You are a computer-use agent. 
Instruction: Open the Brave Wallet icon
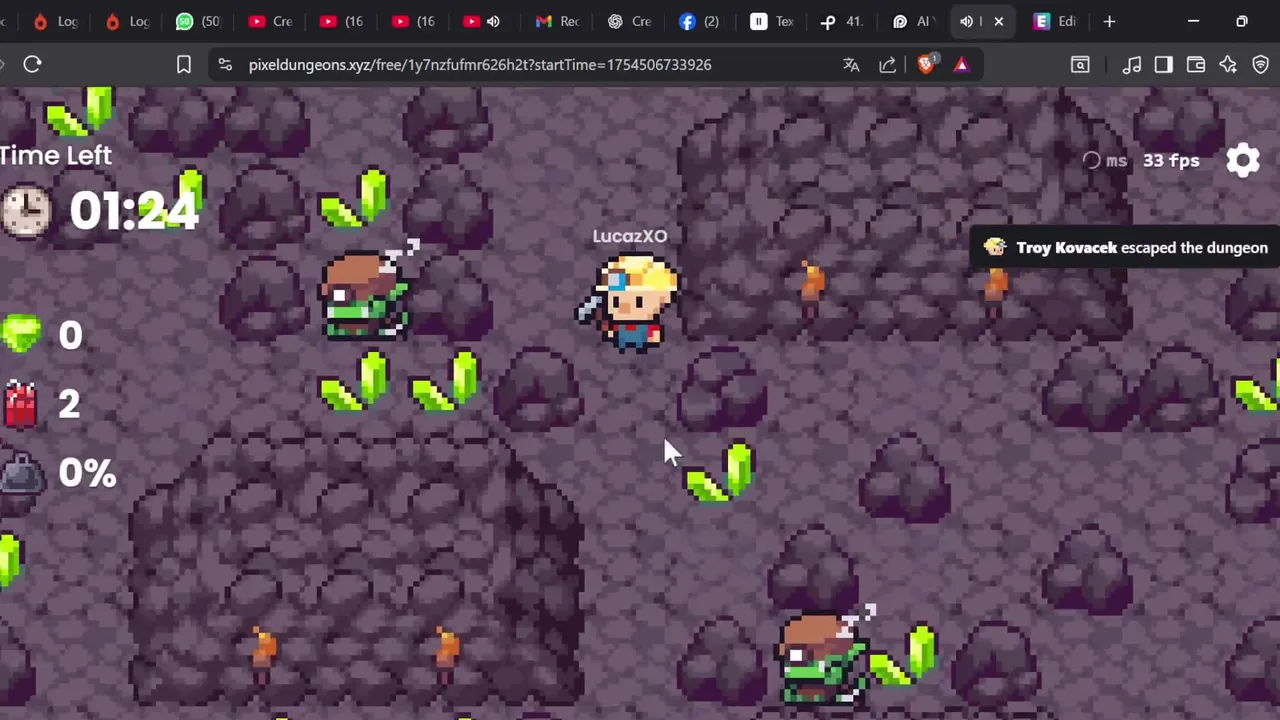point(1196,64)
